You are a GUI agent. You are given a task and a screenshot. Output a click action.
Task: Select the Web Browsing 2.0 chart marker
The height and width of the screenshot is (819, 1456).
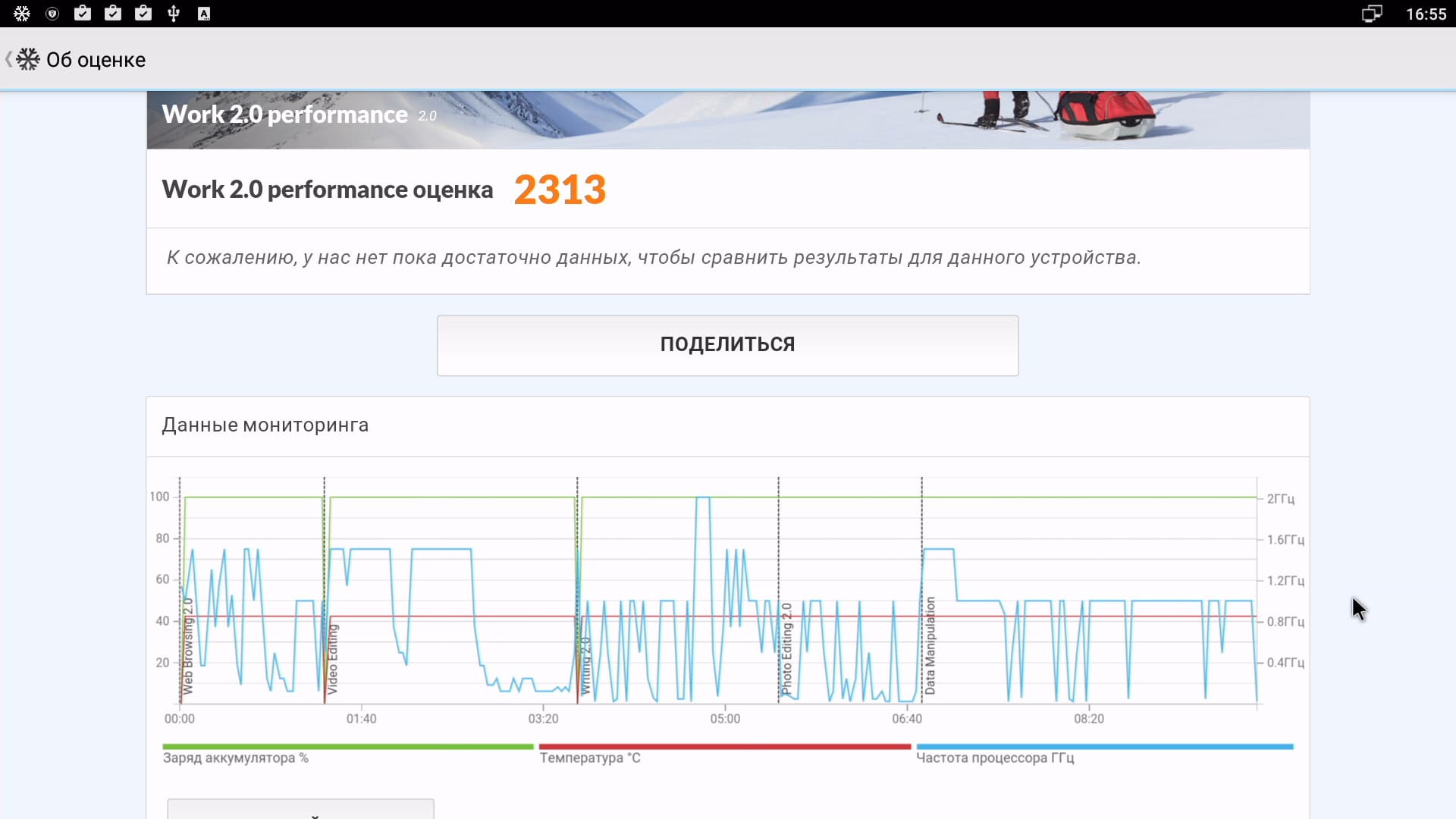point(188,645)
